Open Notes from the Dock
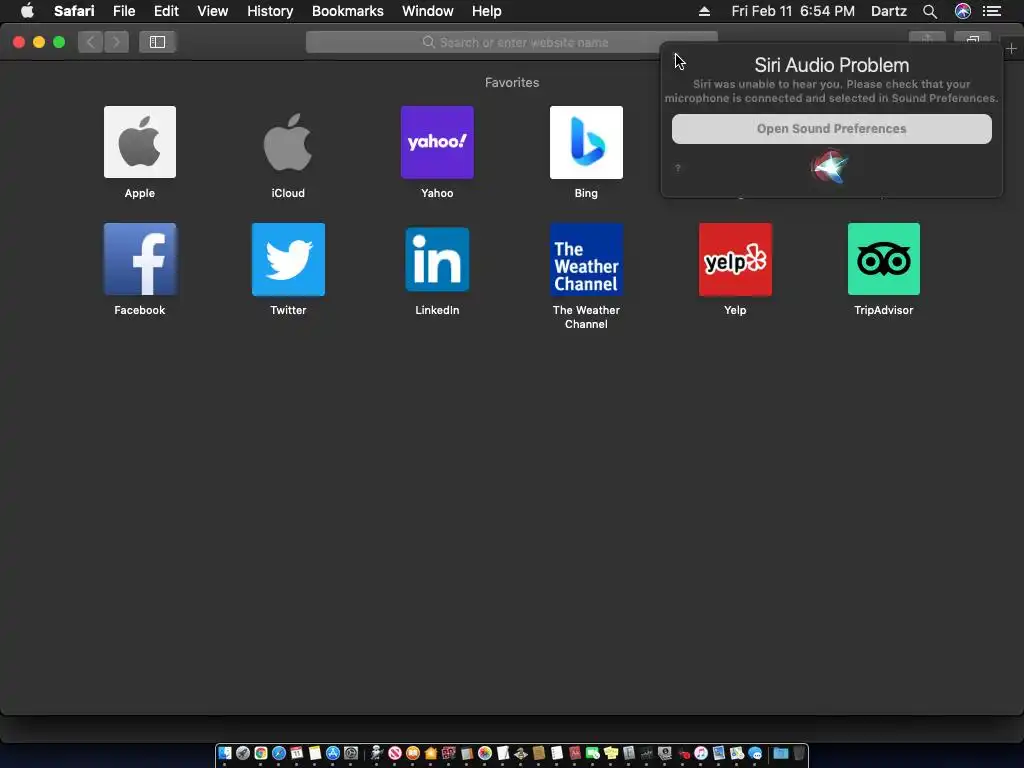Screen dimensions: 1024x768 [x=315, y=753]
